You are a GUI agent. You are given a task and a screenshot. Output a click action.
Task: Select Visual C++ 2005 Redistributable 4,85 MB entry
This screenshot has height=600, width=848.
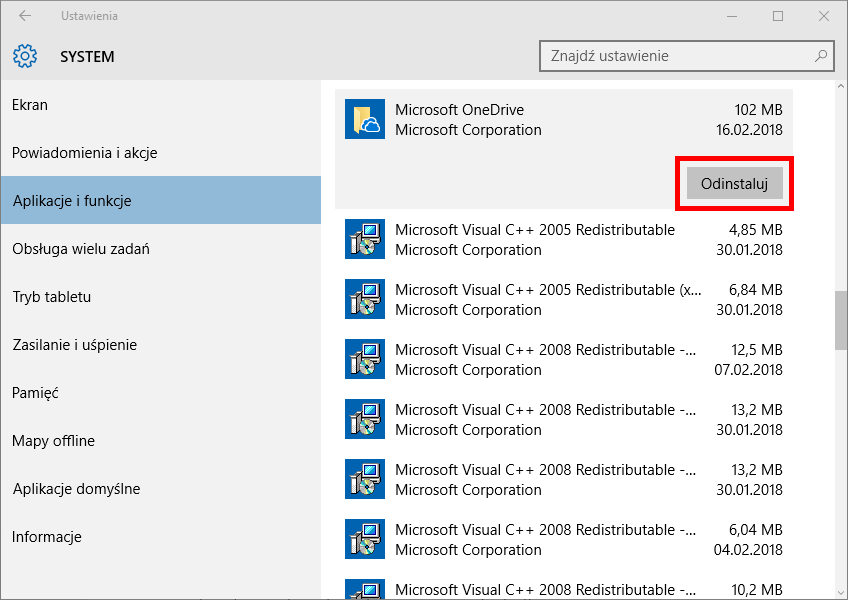(x=564, y=239)
